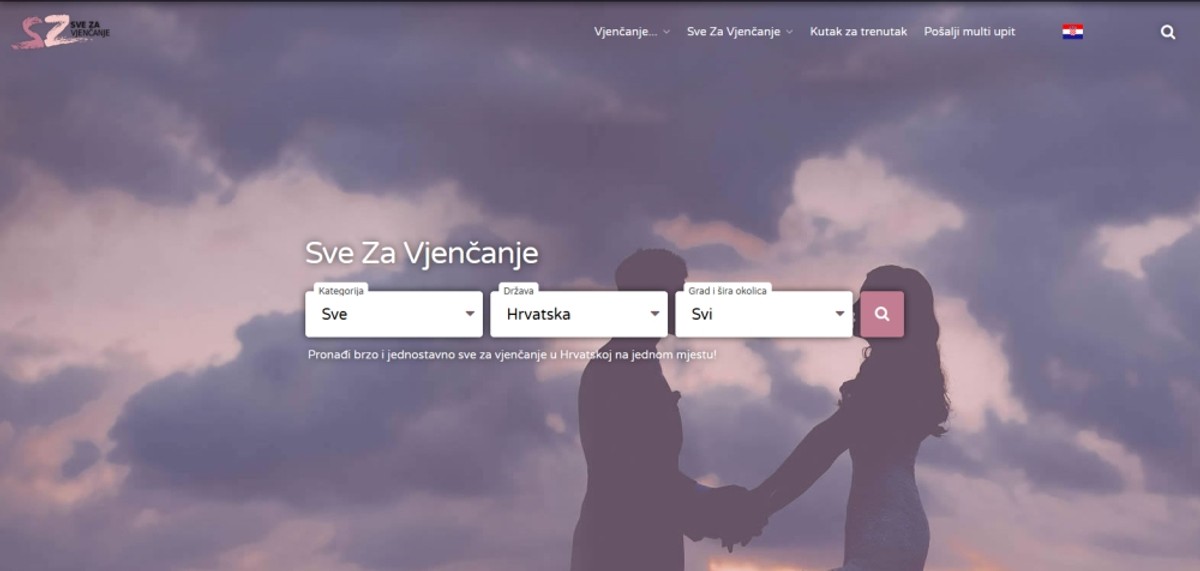Screen dimensions: 1200x571
Task: Open the header search magnifier icon
Action: point(1168,32)
